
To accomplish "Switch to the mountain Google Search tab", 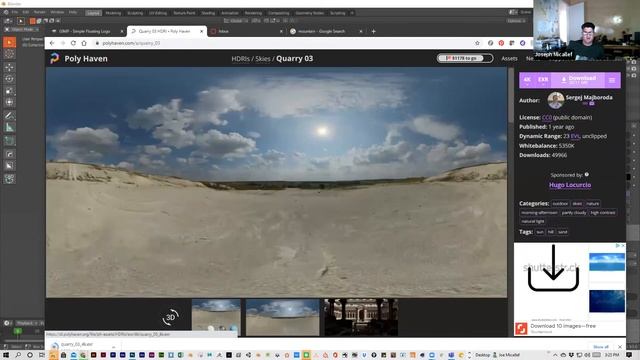I will [x=326, y=31].
